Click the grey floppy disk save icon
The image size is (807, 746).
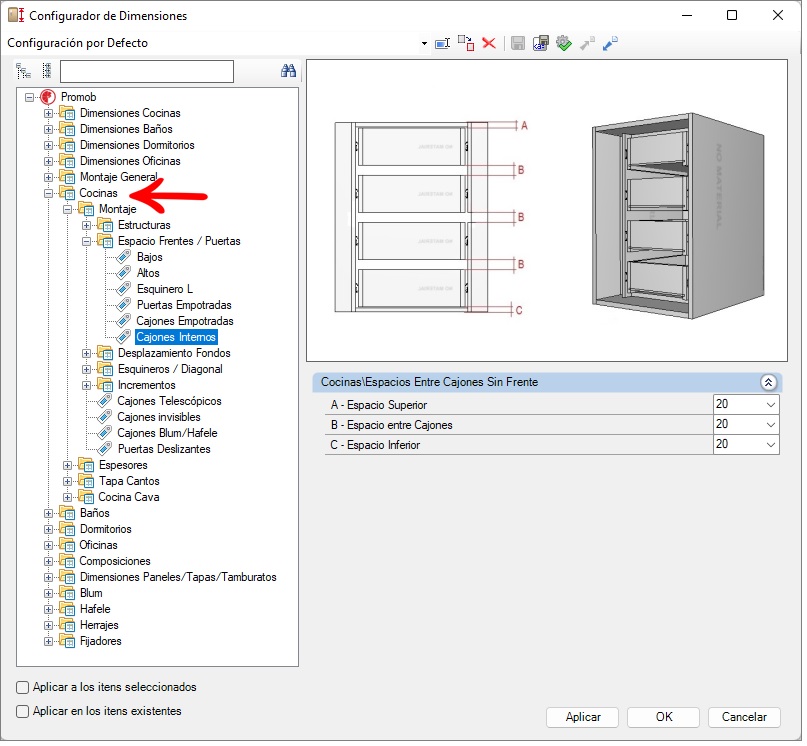point(518,43)
